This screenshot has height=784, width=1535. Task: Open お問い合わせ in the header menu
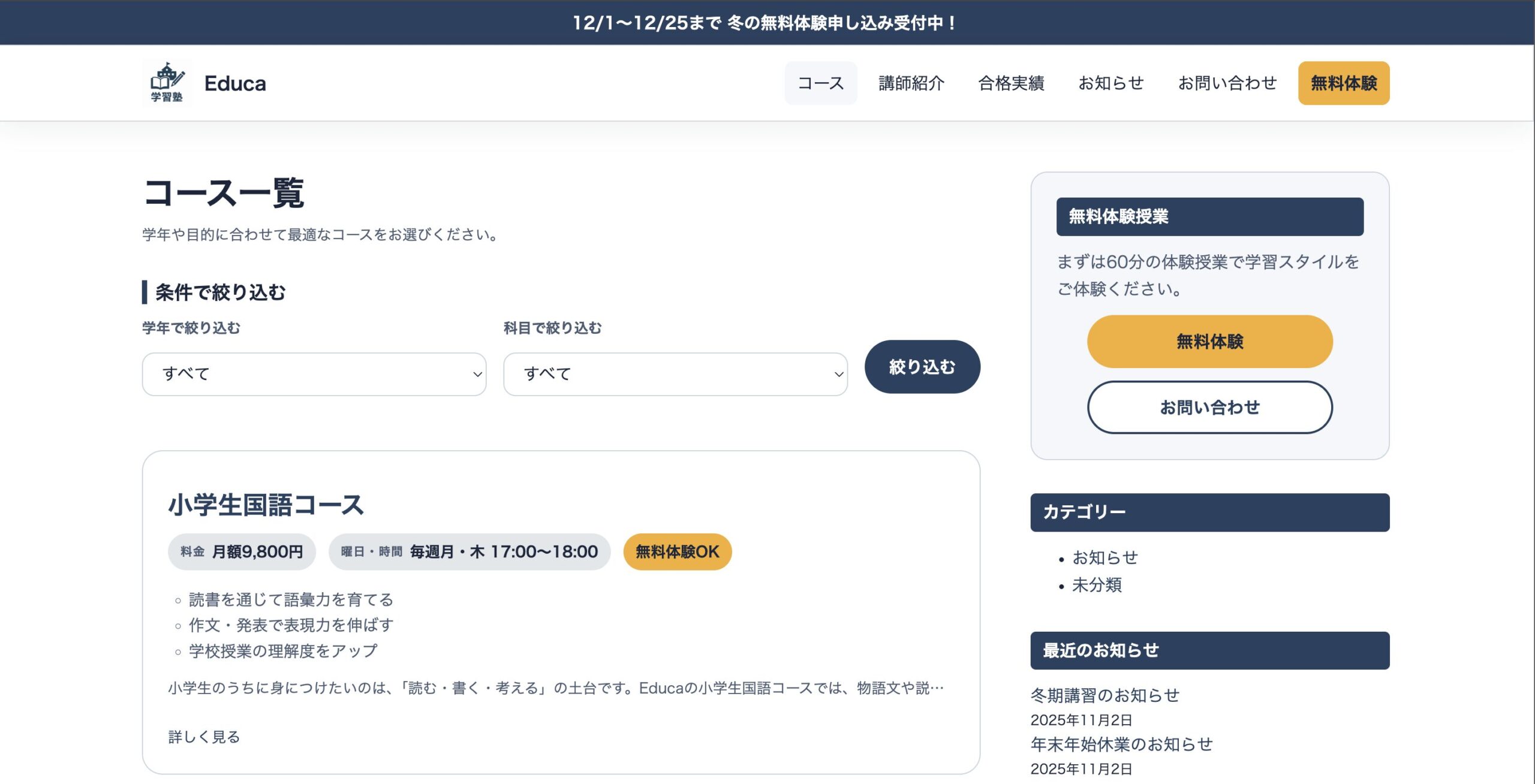click(1227, 83)
